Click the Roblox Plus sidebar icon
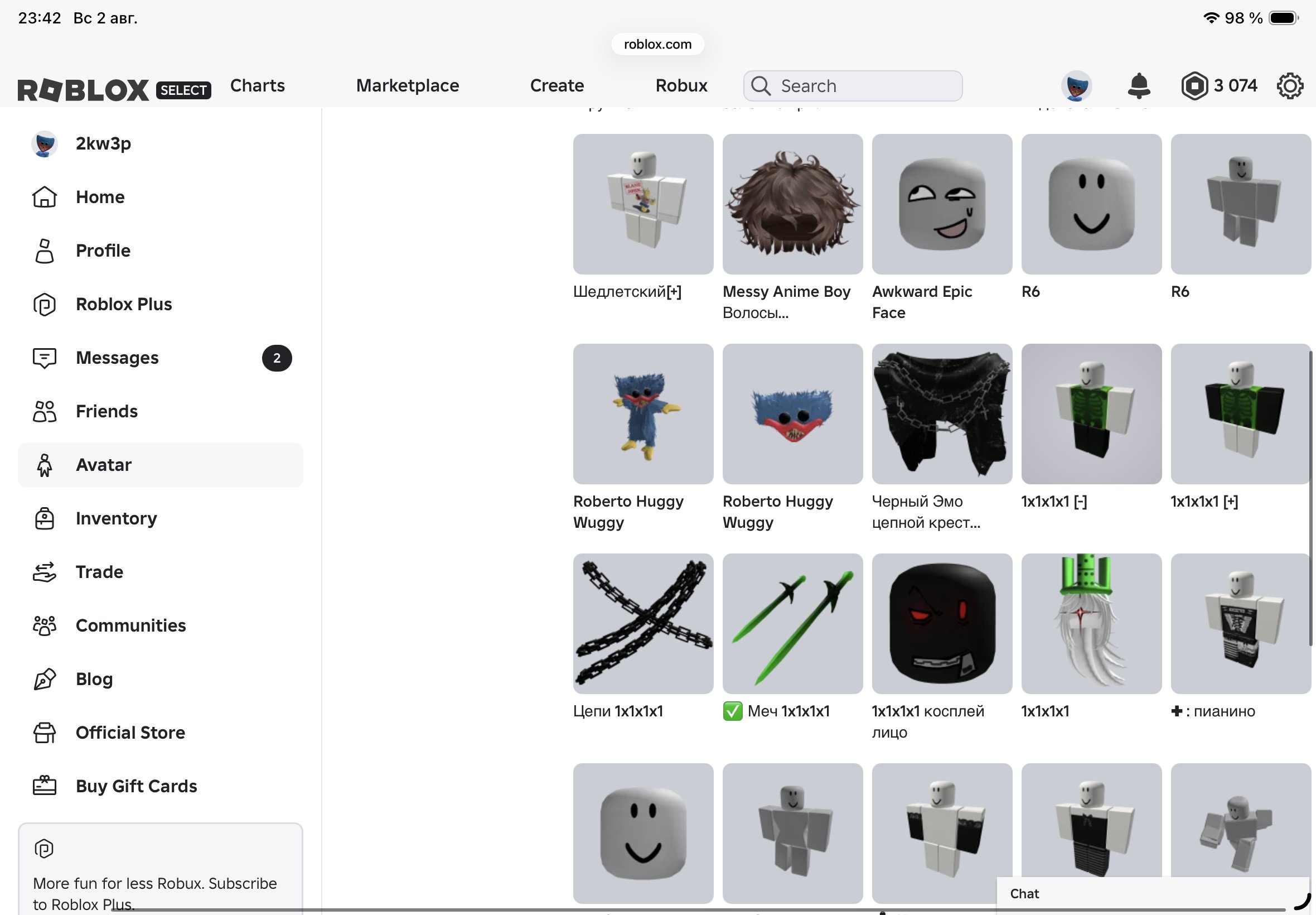 click(44, 304)
